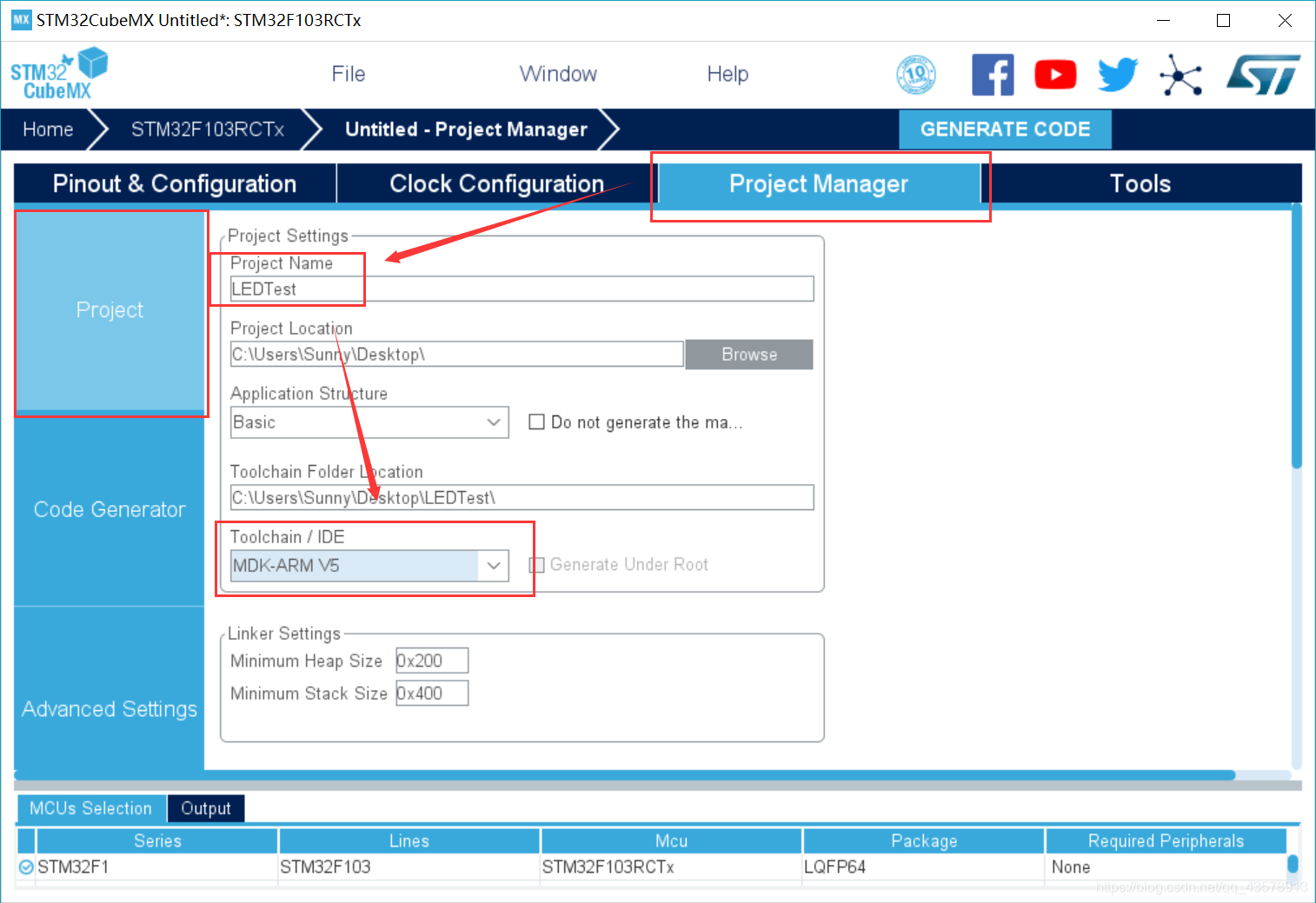This screenshot has height=903, width=1316.
Task: Click the STM32F103RCTx breadcrumb
Action: tap(208, 129)
